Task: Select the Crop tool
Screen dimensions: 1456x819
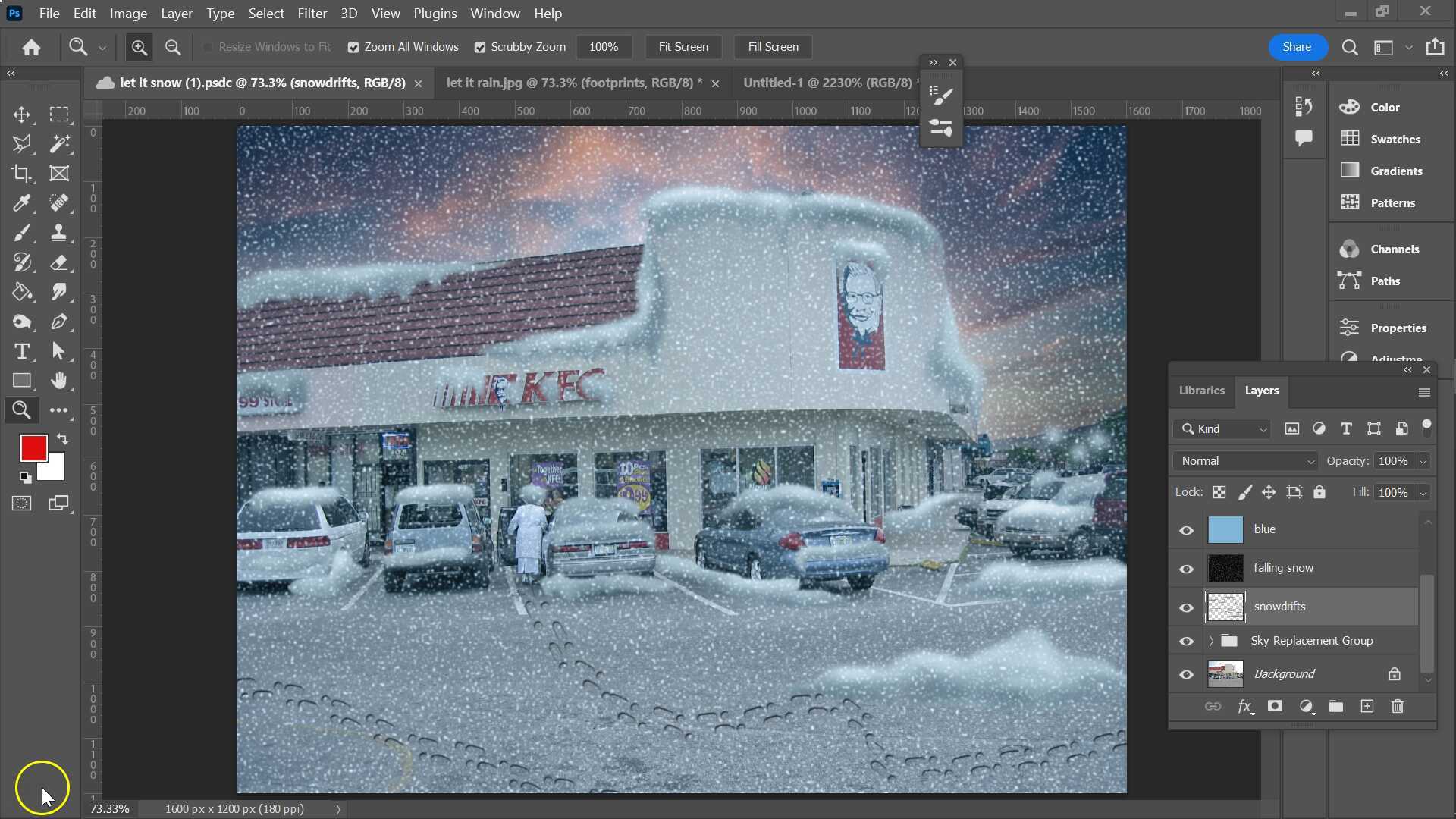Action: 21,174
